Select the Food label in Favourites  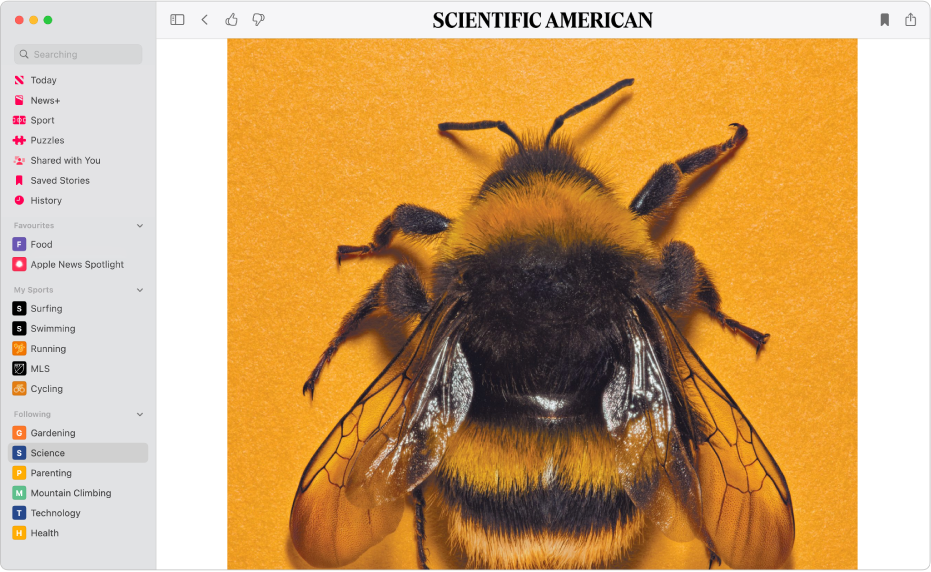[42, 244]
